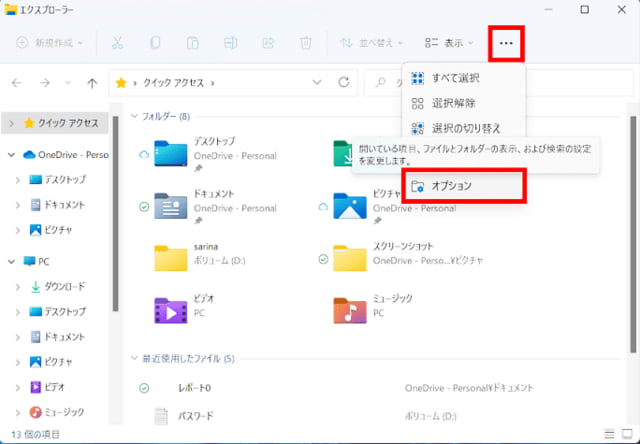
Task: Click the Cut scissors icon in toolbar
Action: (117, 43)
